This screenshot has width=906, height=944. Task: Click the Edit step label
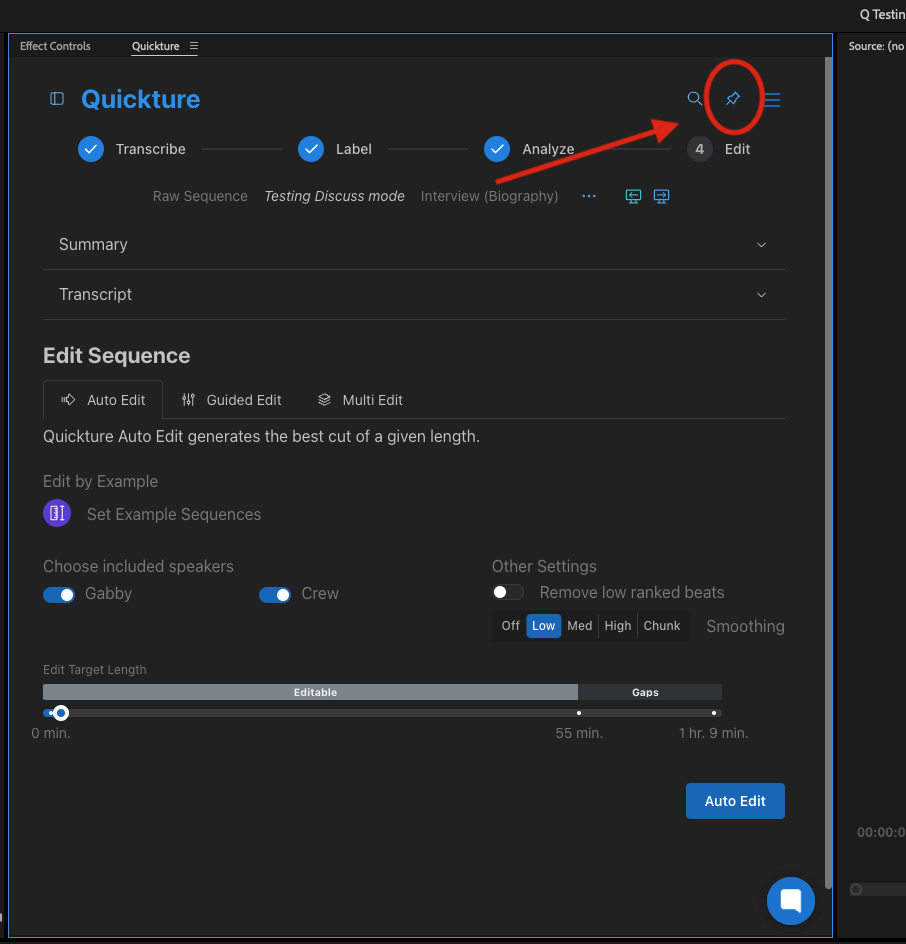(x=737, y=149)
